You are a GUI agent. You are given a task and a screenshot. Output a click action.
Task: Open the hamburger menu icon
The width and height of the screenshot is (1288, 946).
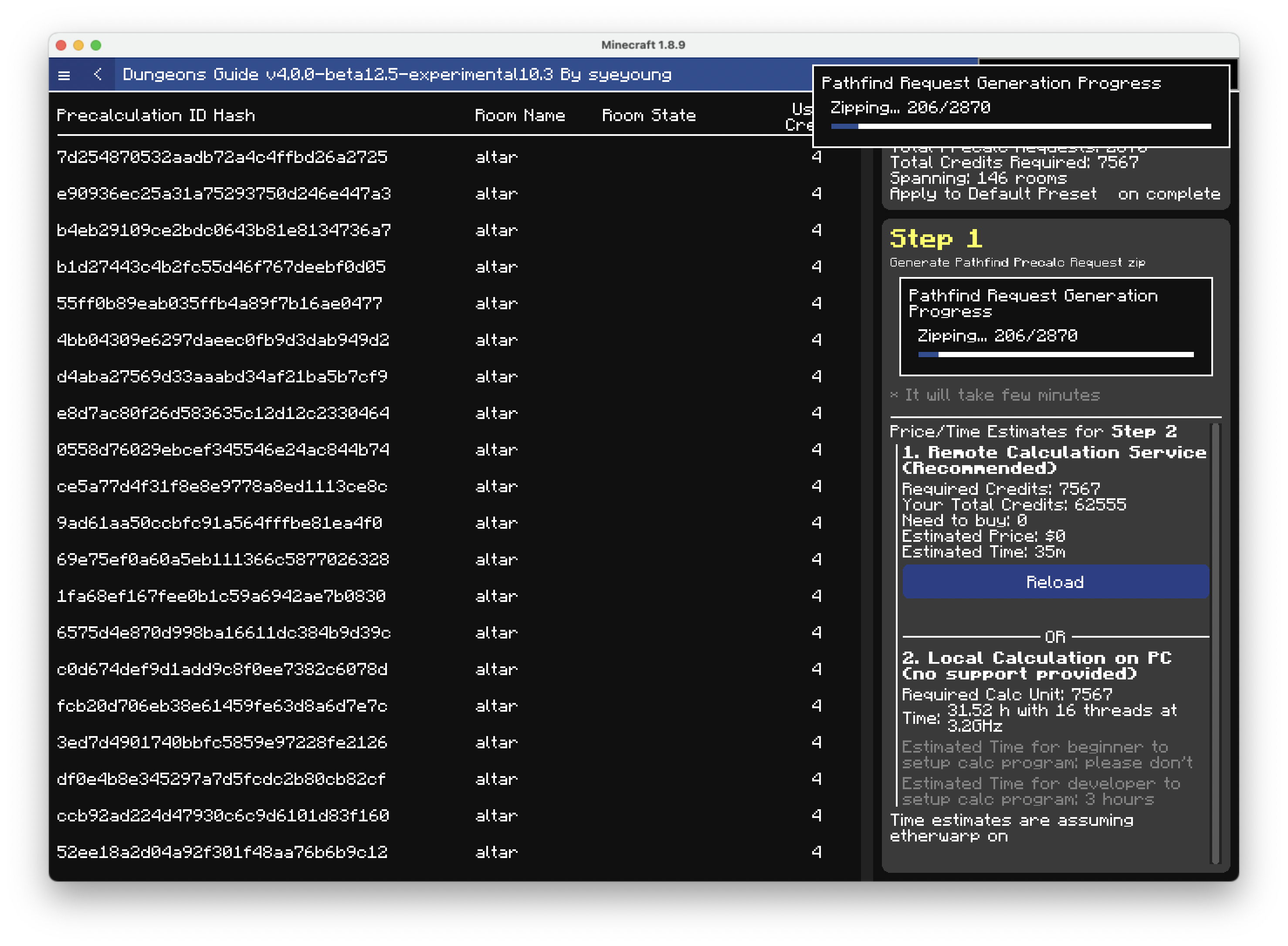coord(64,75)
